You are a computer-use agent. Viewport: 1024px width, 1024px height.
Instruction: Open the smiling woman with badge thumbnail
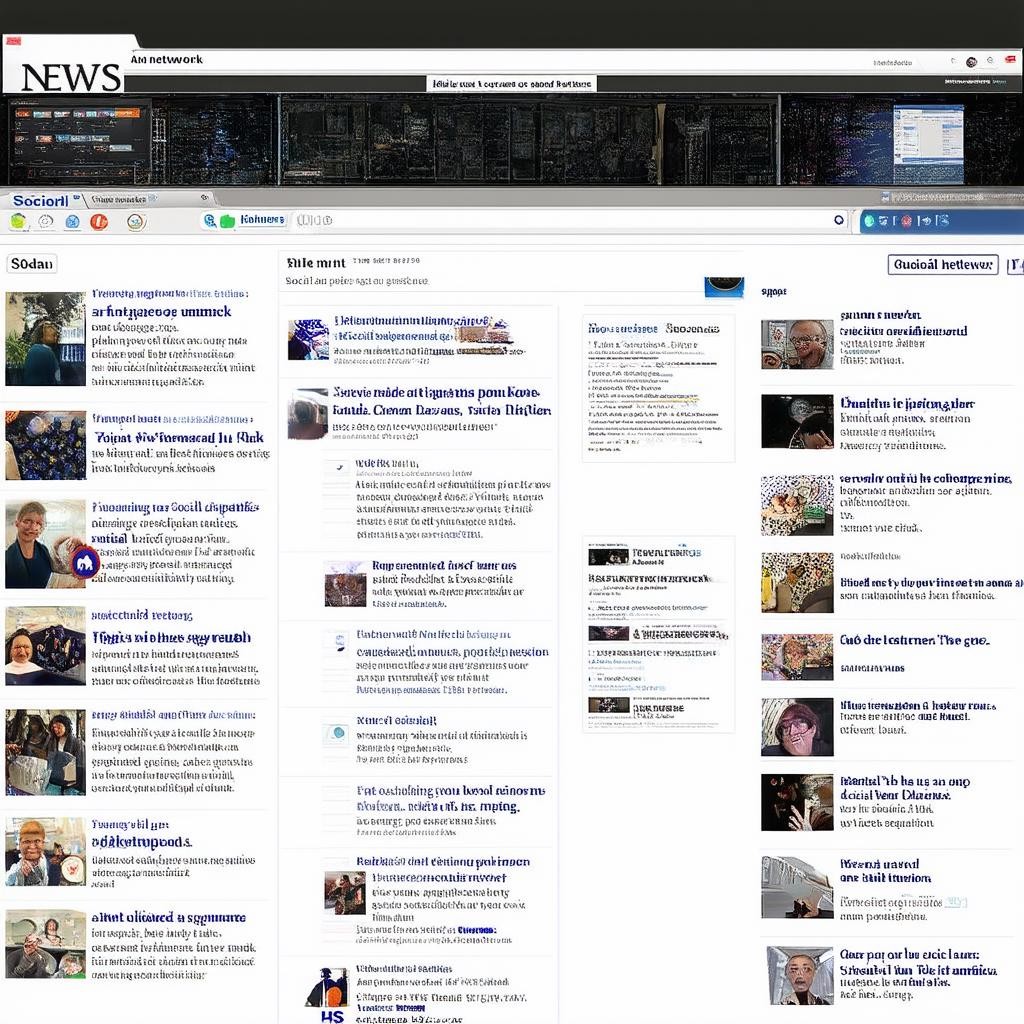click(45, 544)
